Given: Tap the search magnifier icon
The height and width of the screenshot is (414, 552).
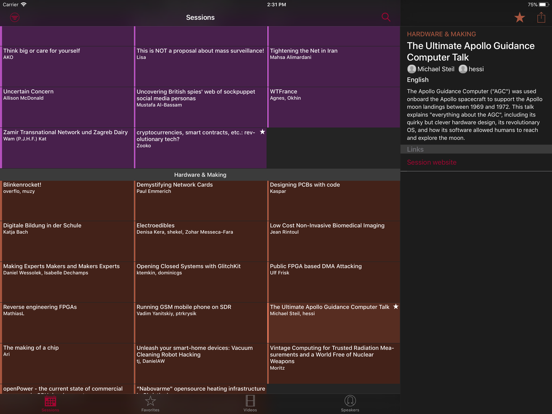Looking at the screenshot, I should point(386,17).
